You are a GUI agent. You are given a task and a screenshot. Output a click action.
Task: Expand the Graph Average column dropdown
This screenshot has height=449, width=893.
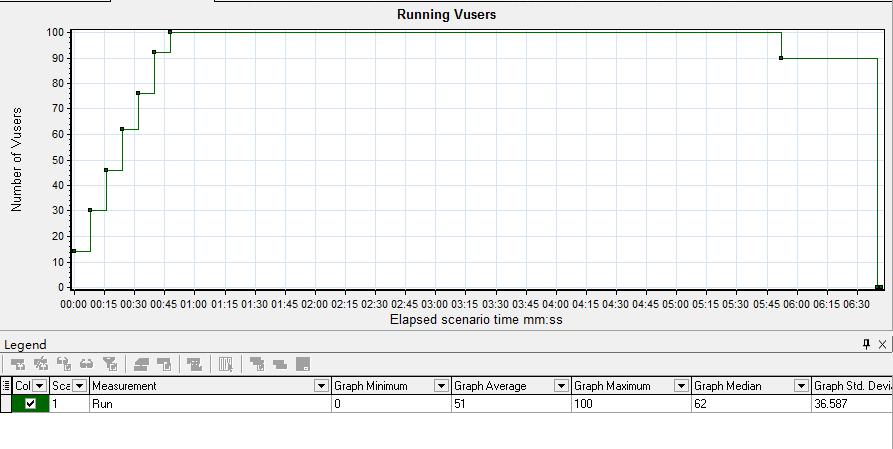(561, 386)
